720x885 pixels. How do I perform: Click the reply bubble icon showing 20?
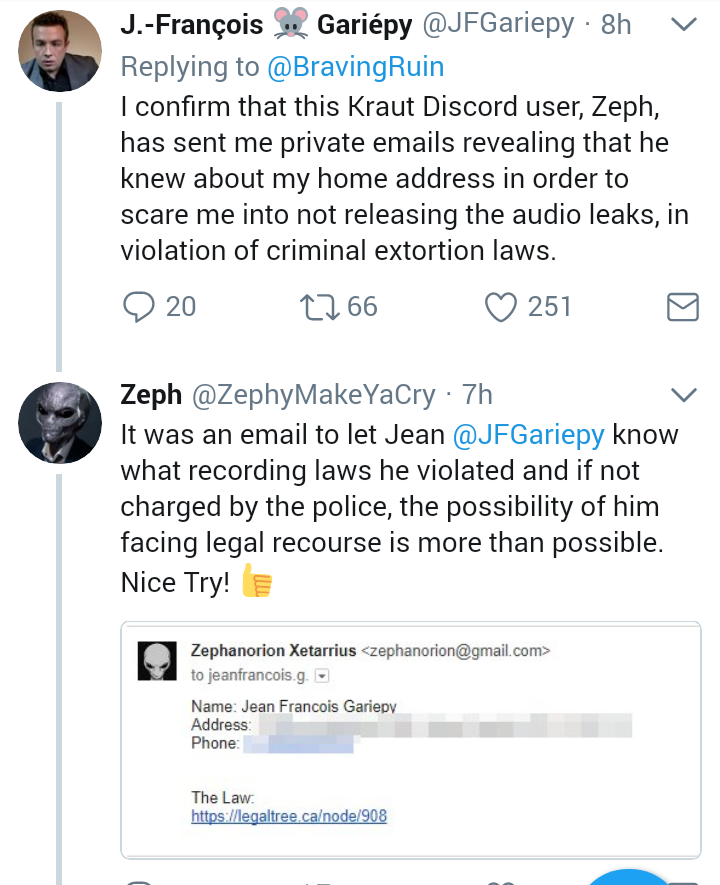139,307
